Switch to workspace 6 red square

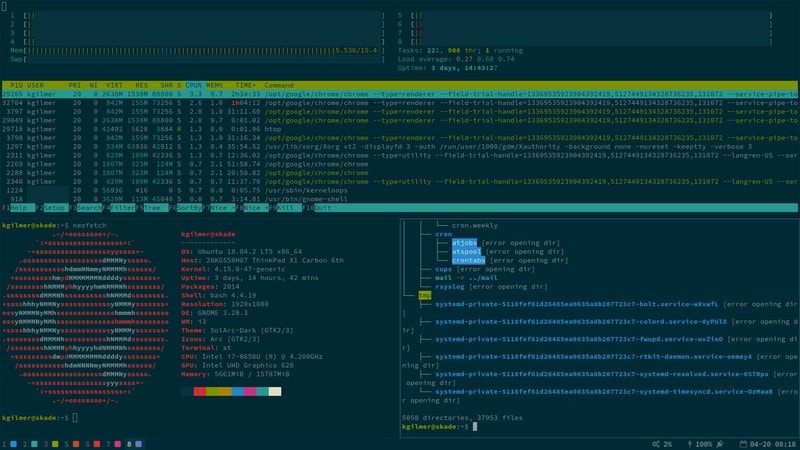point(97,444)
